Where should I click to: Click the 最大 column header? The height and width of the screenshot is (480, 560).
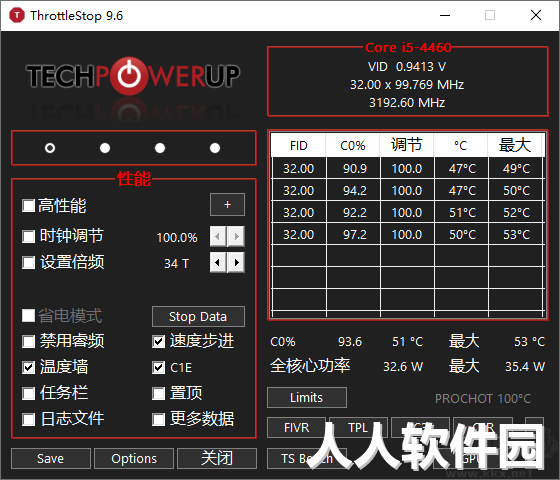tap(516, 146)
